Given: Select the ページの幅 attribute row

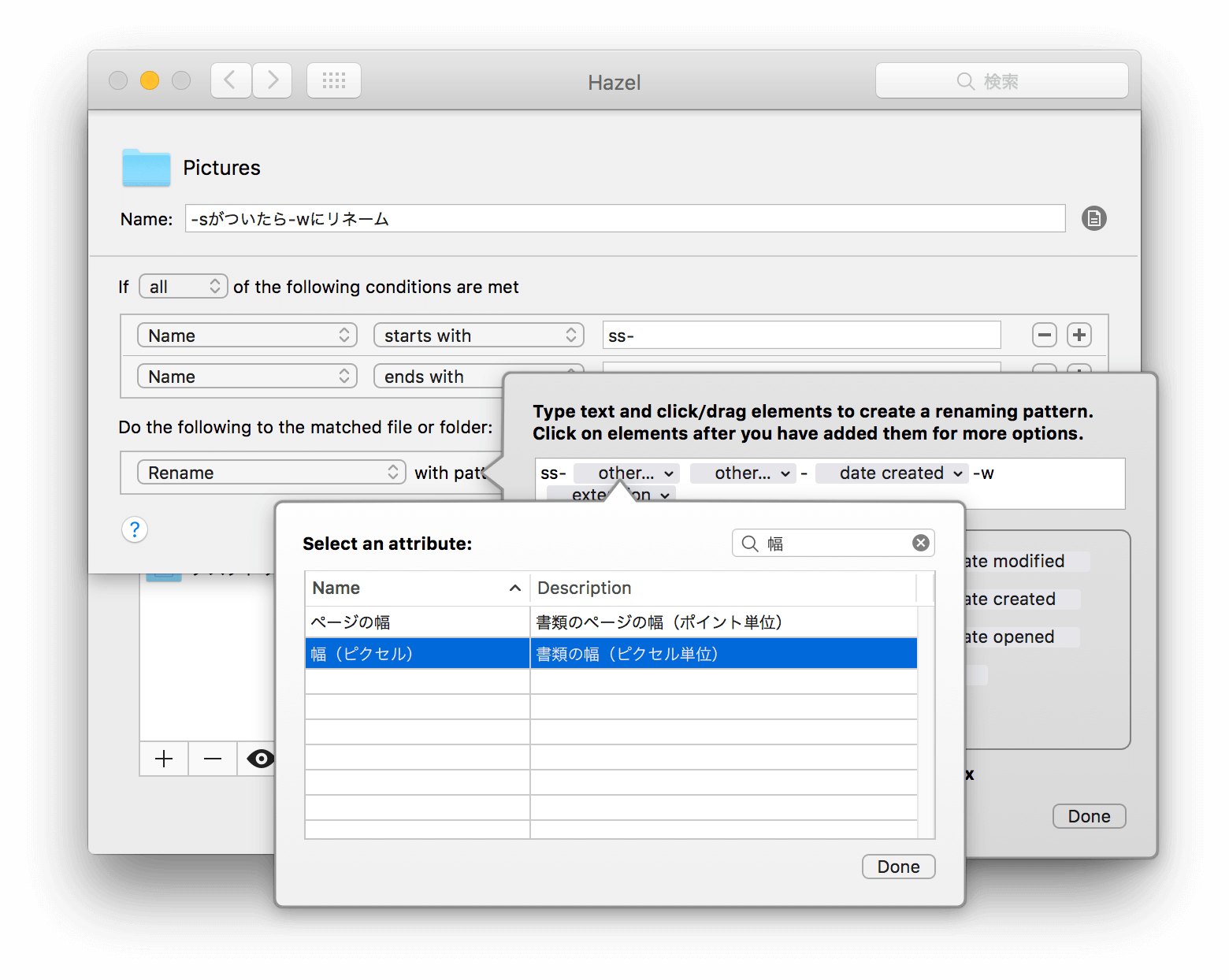Looking at the screenshot, I should tap(611, 622).
